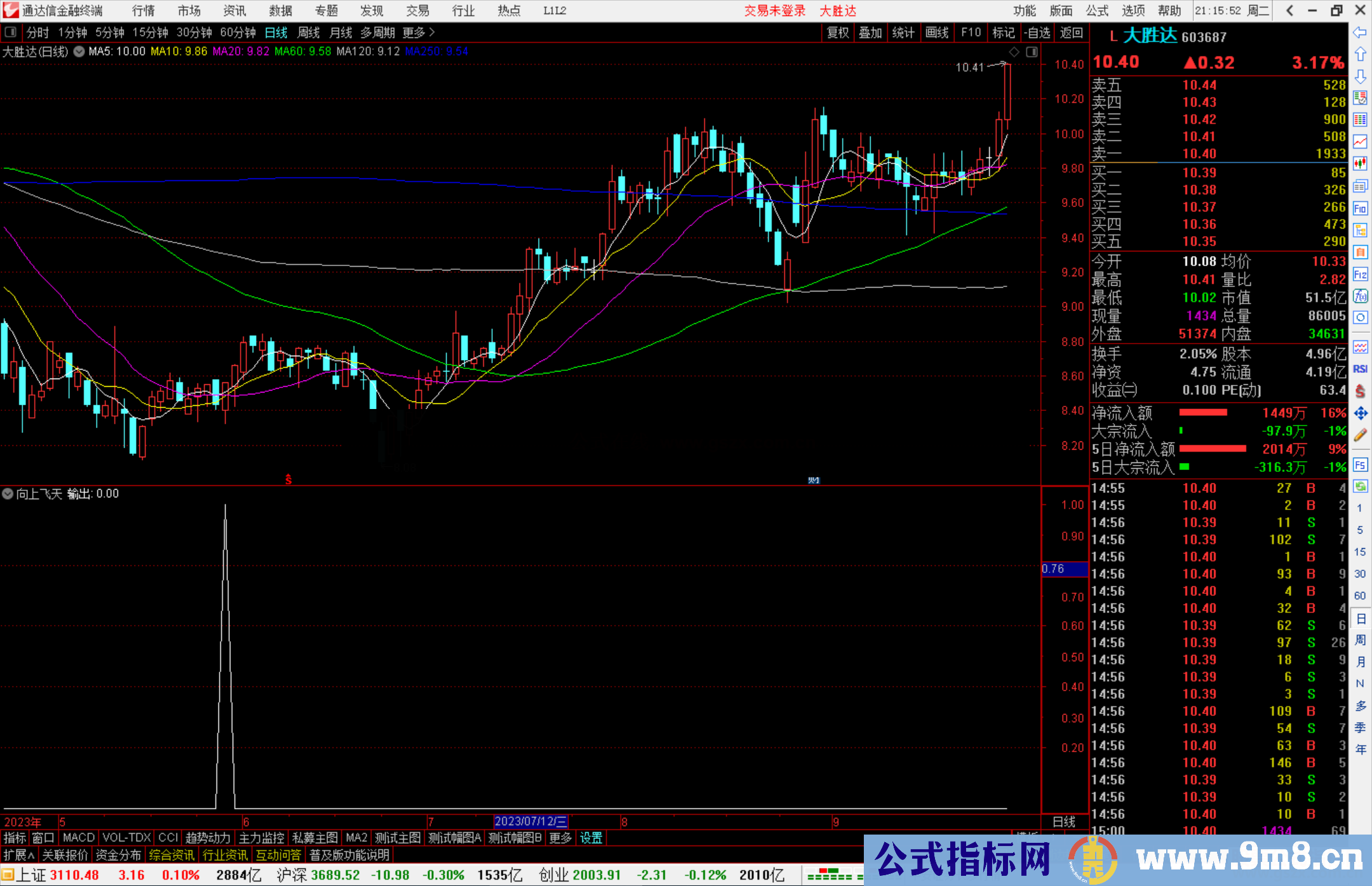The image size is (1372, 886).
Task: Click the F12 trading sidebar icon
Action: tap(1360, 274)
